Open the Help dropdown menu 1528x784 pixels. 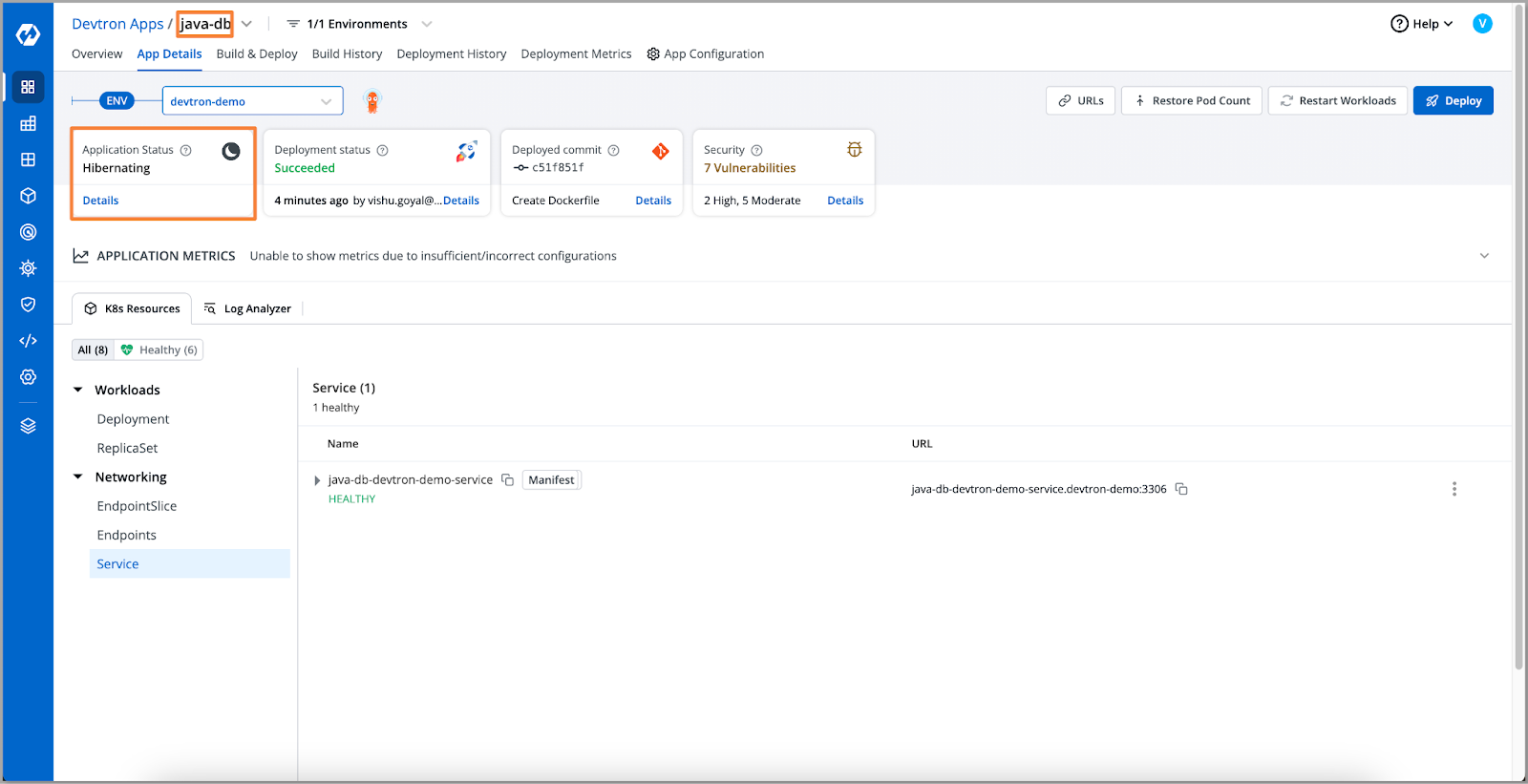coord(1422,24)
